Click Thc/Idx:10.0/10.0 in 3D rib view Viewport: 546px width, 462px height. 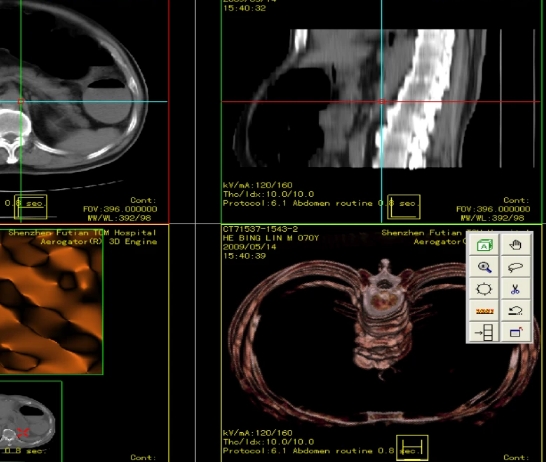click(x=268, y=442)
